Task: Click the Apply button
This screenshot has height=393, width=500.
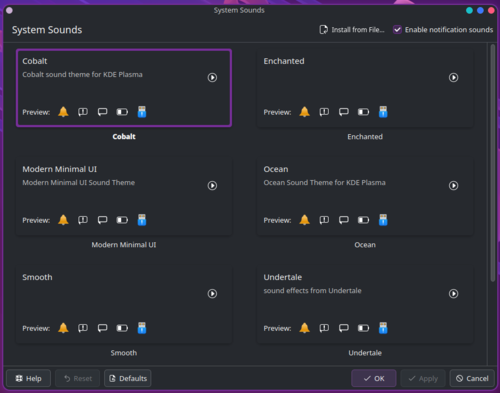Action: click(x=423, y=378)
